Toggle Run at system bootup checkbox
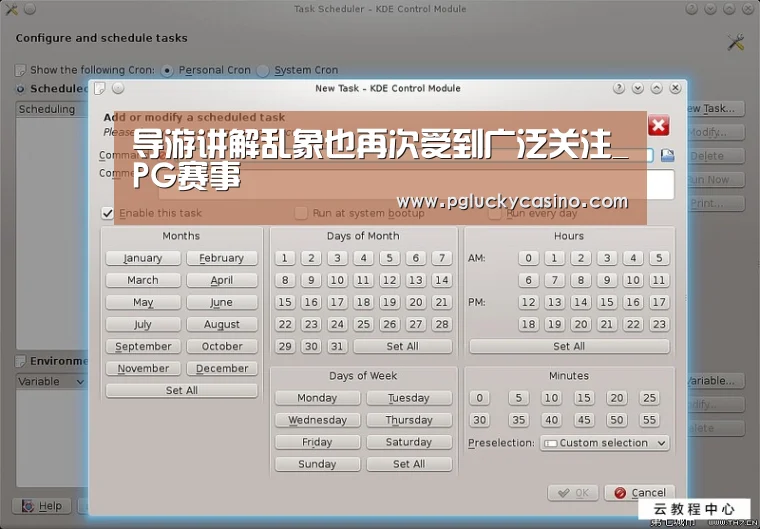 coord(301,213)
